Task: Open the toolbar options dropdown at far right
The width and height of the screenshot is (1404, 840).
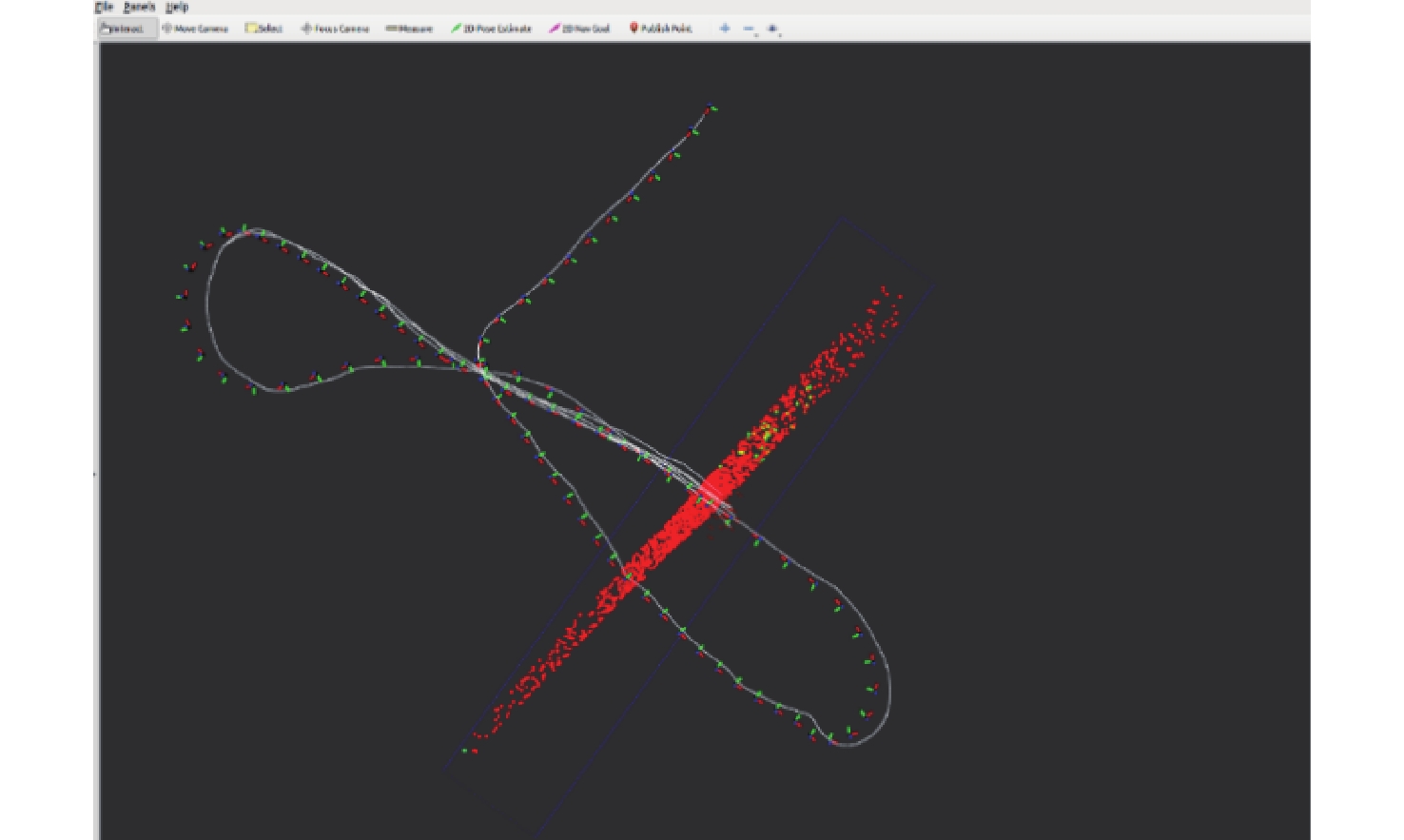Action: pos(773,29)
